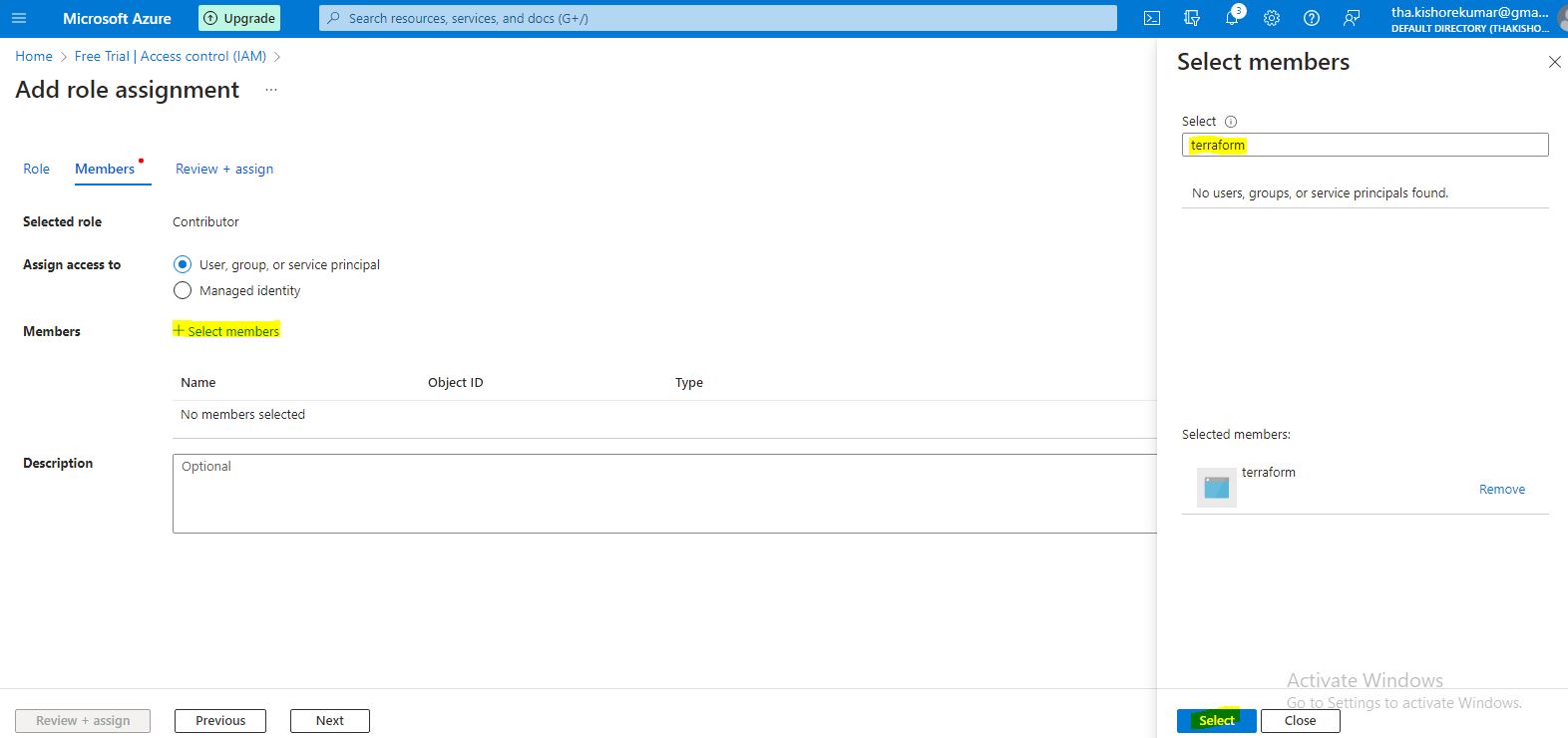Open the Directories and subscriptions filter icon
The width and height of the screenshot is (1568, 738).
(1191, 18)
